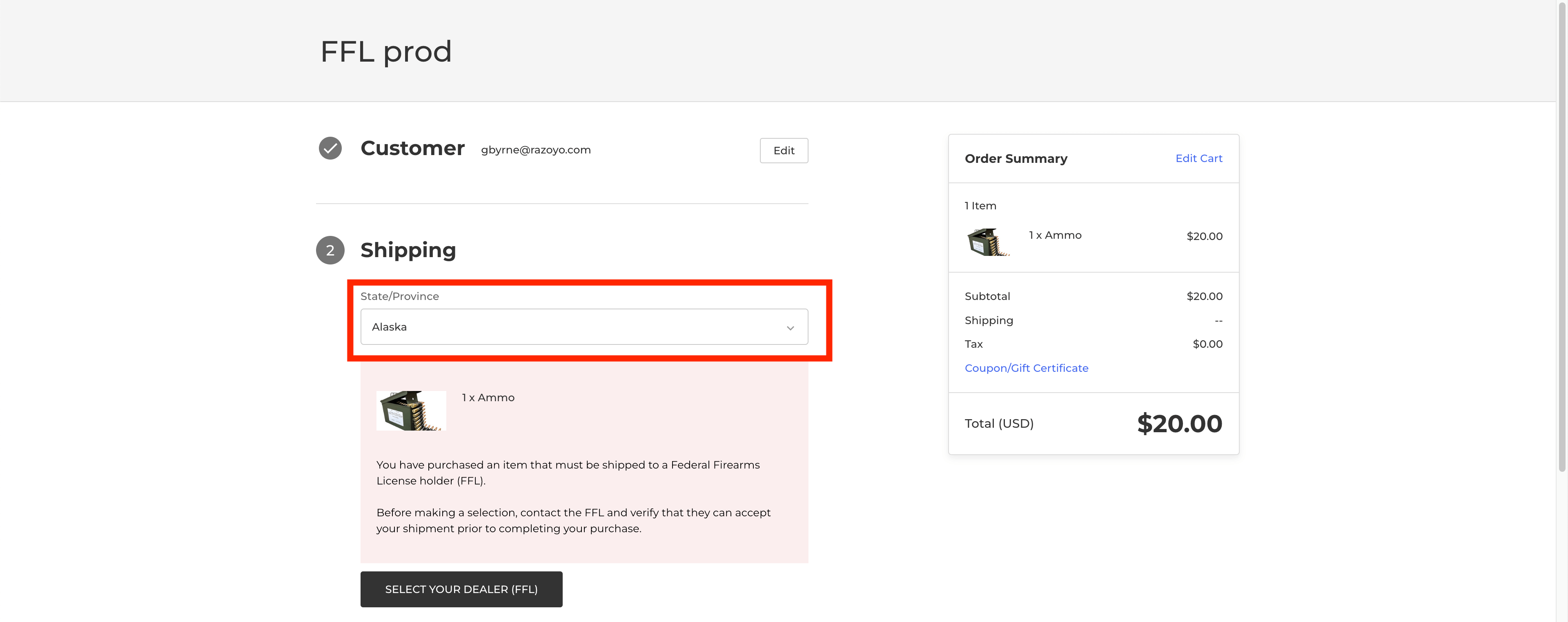Click the Shipping section heading
Viewport: 1568px width, 622px height.
click(x=408, y=250)
